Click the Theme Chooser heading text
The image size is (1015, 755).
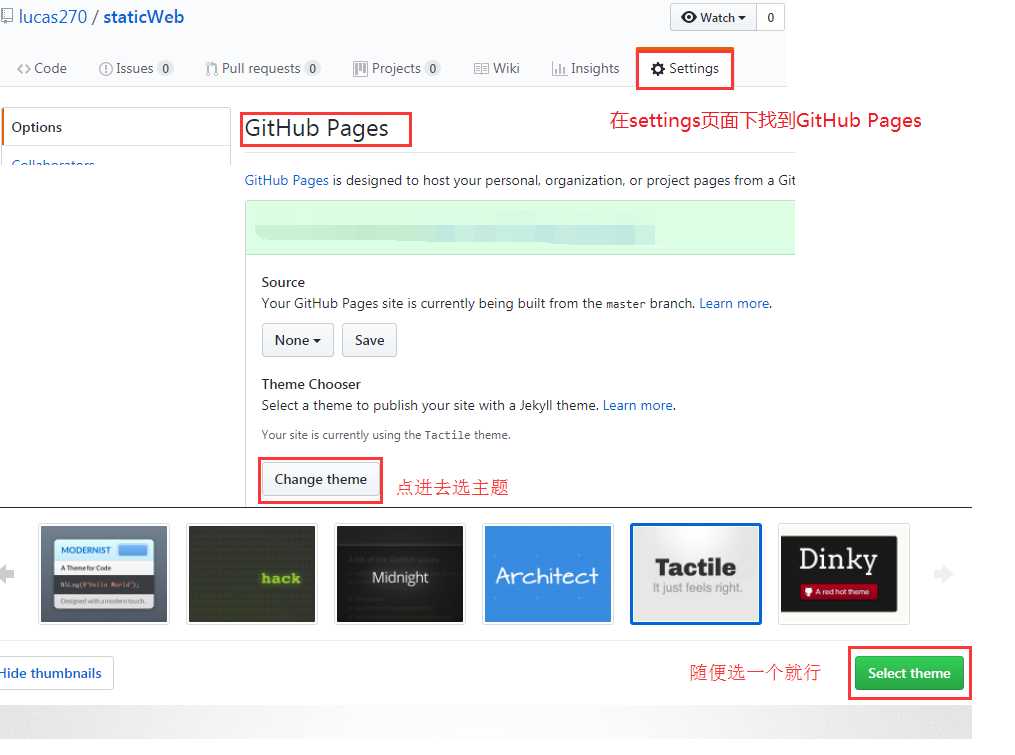[x=311, y=384]
